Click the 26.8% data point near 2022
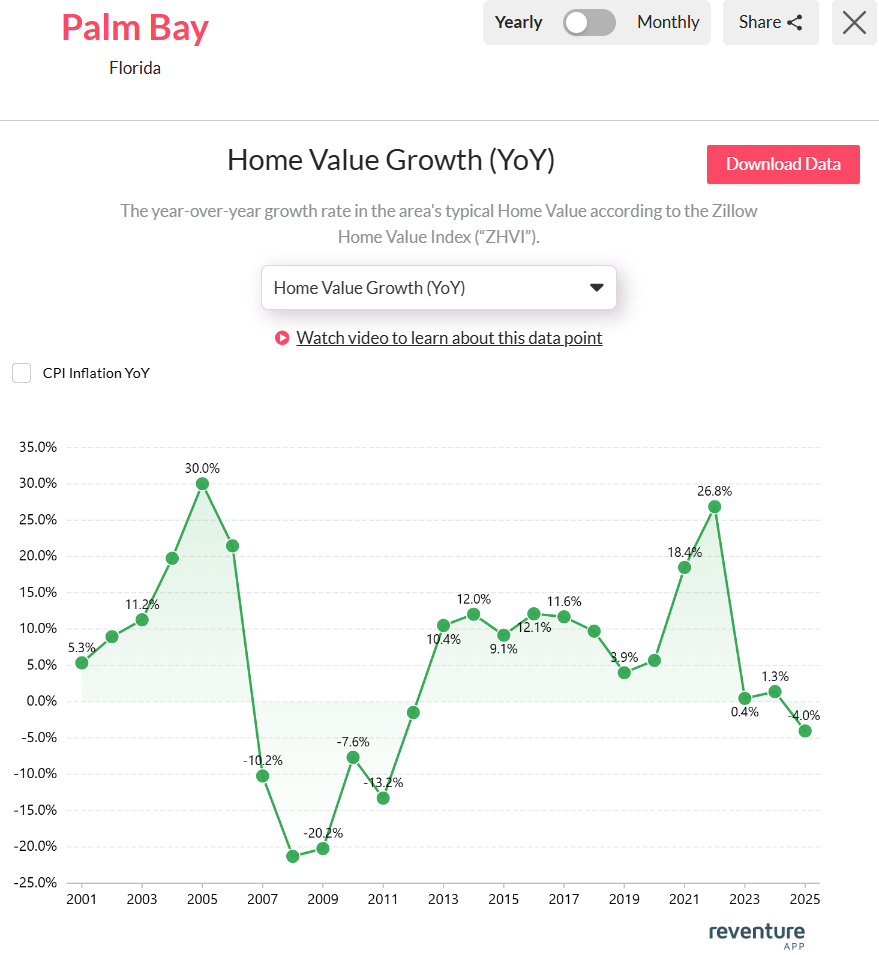The width and height of the screenshot is (879, 955). [x=714, y=506]
